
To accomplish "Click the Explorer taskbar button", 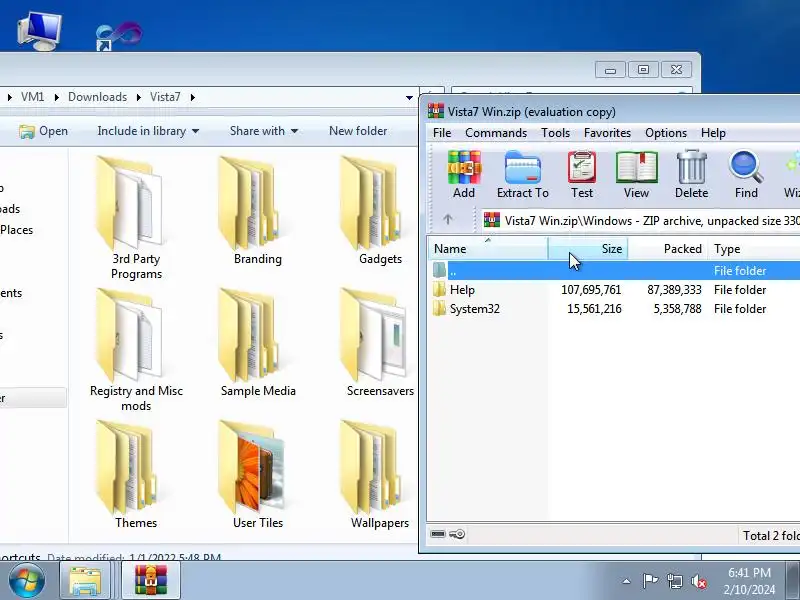I will [x=85, y=581].
